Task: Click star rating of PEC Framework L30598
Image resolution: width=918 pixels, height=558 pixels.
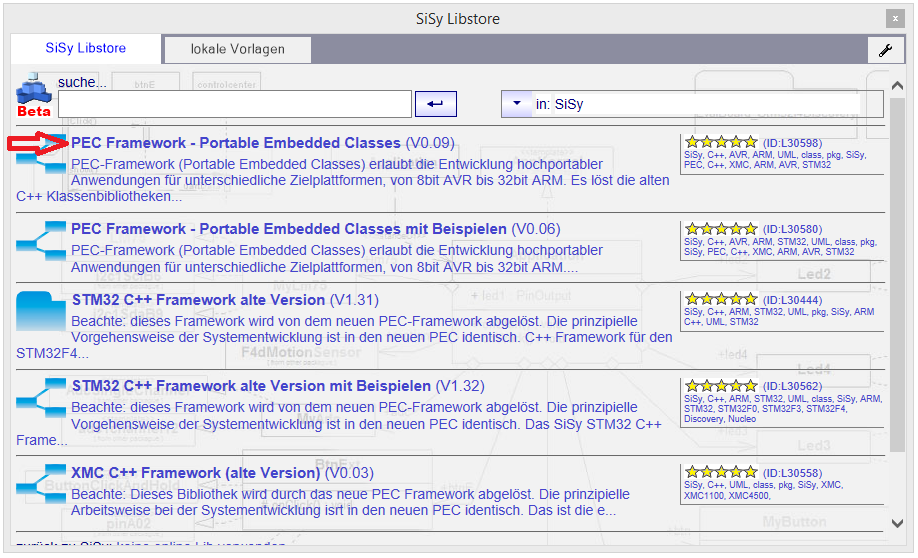Action: pos(721,143)
